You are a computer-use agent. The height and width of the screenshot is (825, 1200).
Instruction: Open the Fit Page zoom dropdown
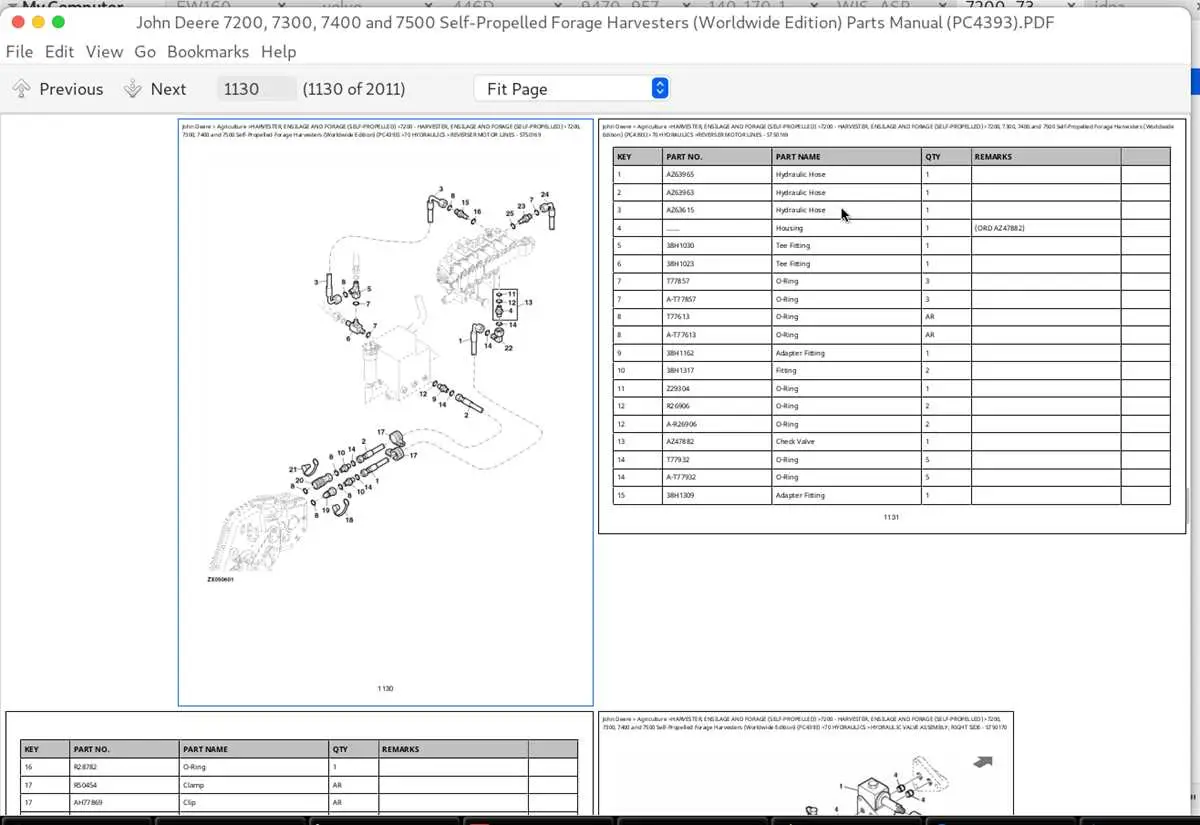click(x=571, y=89)
